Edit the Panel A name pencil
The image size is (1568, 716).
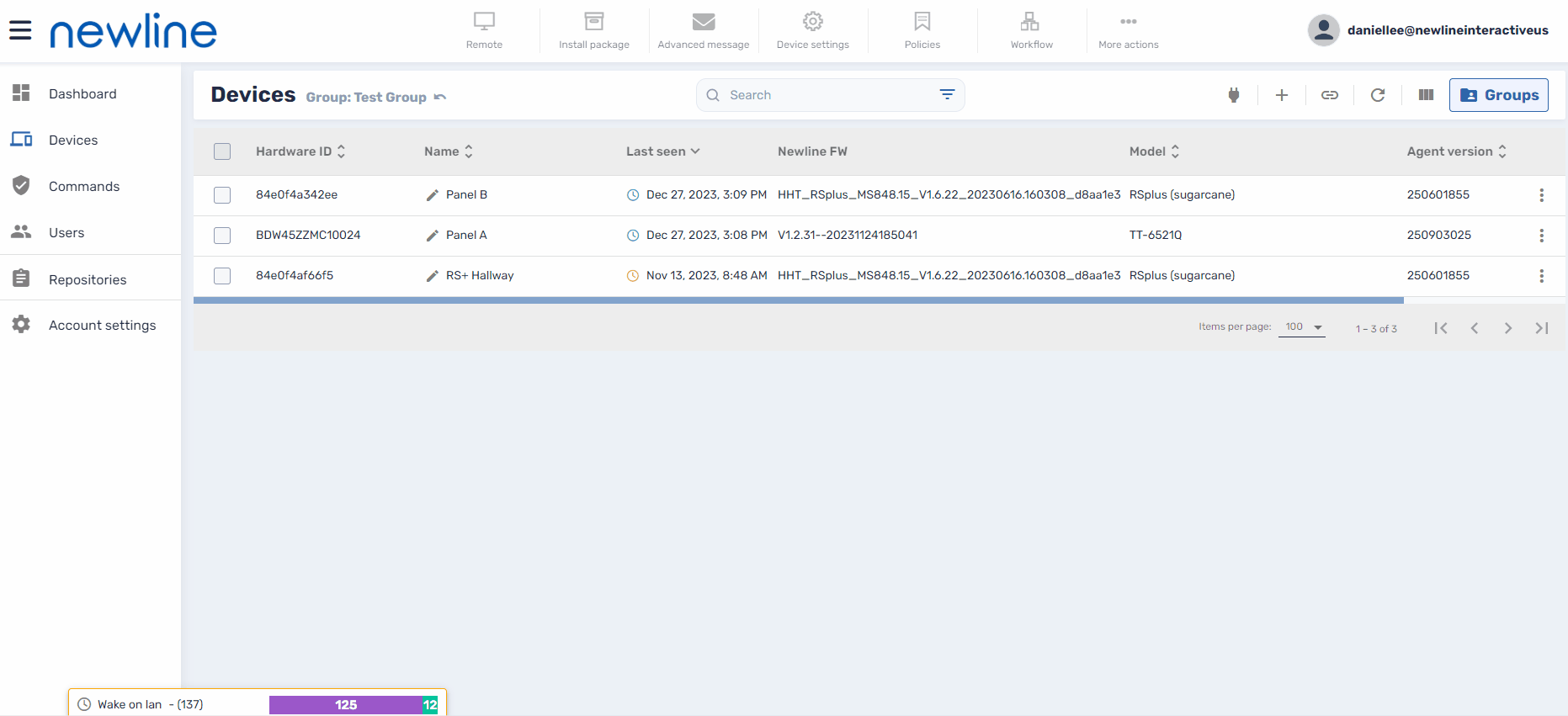[x=433, y=236]
